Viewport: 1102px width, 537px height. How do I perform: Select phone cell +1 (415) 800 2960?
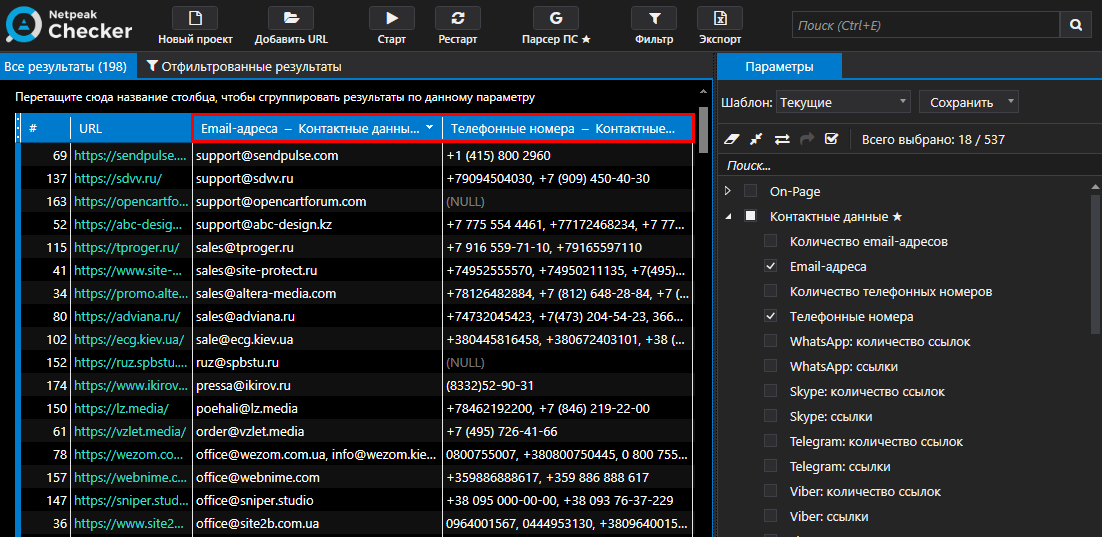pyautogui.click(x=568, y=155)
